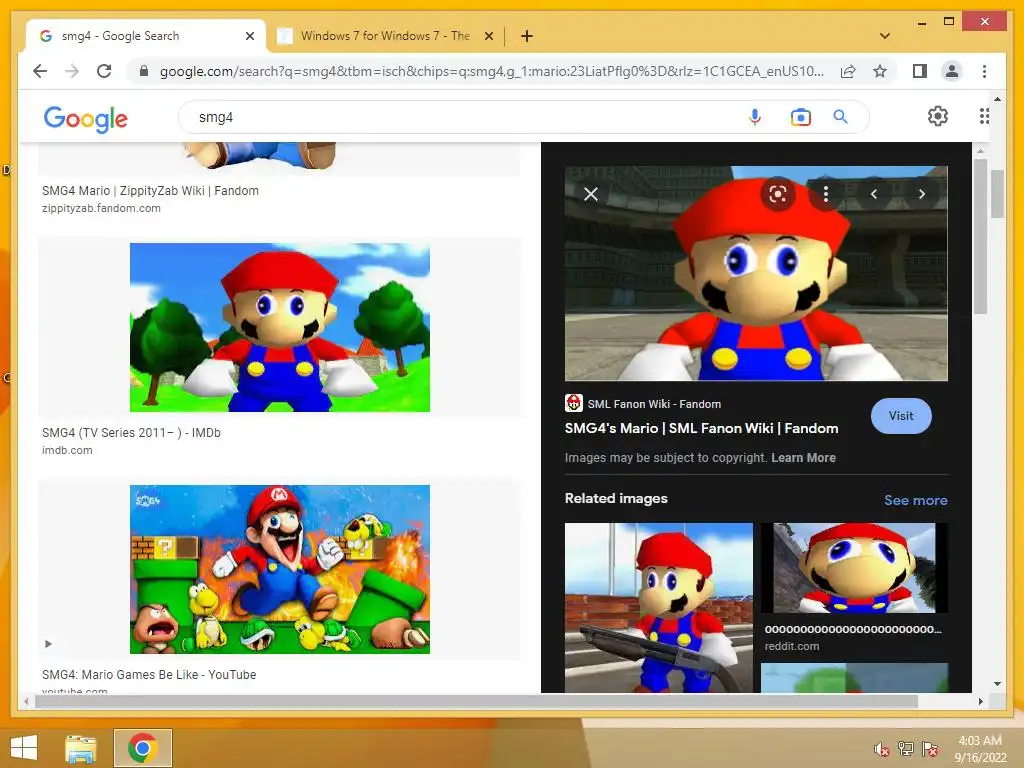Search by image with camera icon
The height and width of the screenshot is (768, 1024).
point(801,117)
